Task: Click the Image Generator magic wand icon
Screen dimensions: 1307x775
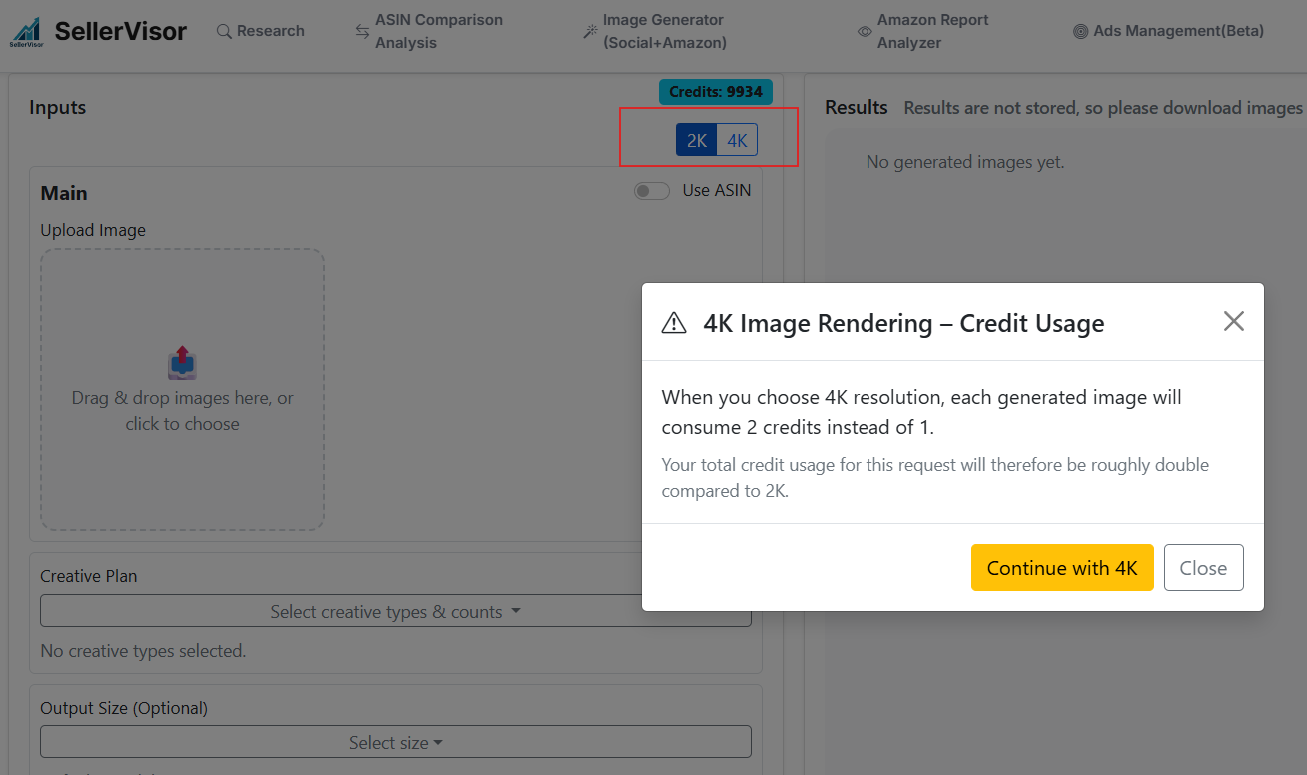Action: coord(590,32)
